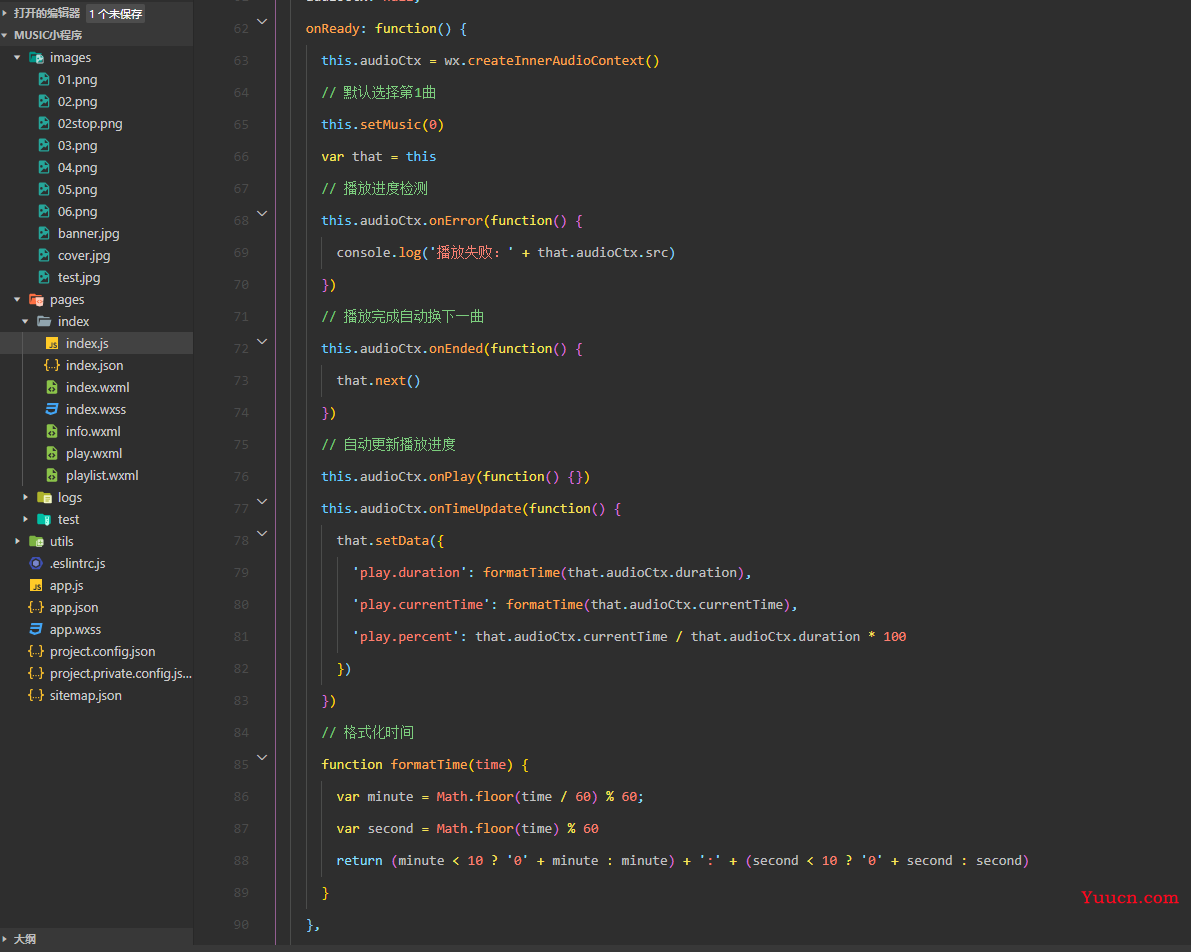Click the that.next() call on line 73
Image resolution: width=1191 pixels, height=952 pixels.
[378, 381]
